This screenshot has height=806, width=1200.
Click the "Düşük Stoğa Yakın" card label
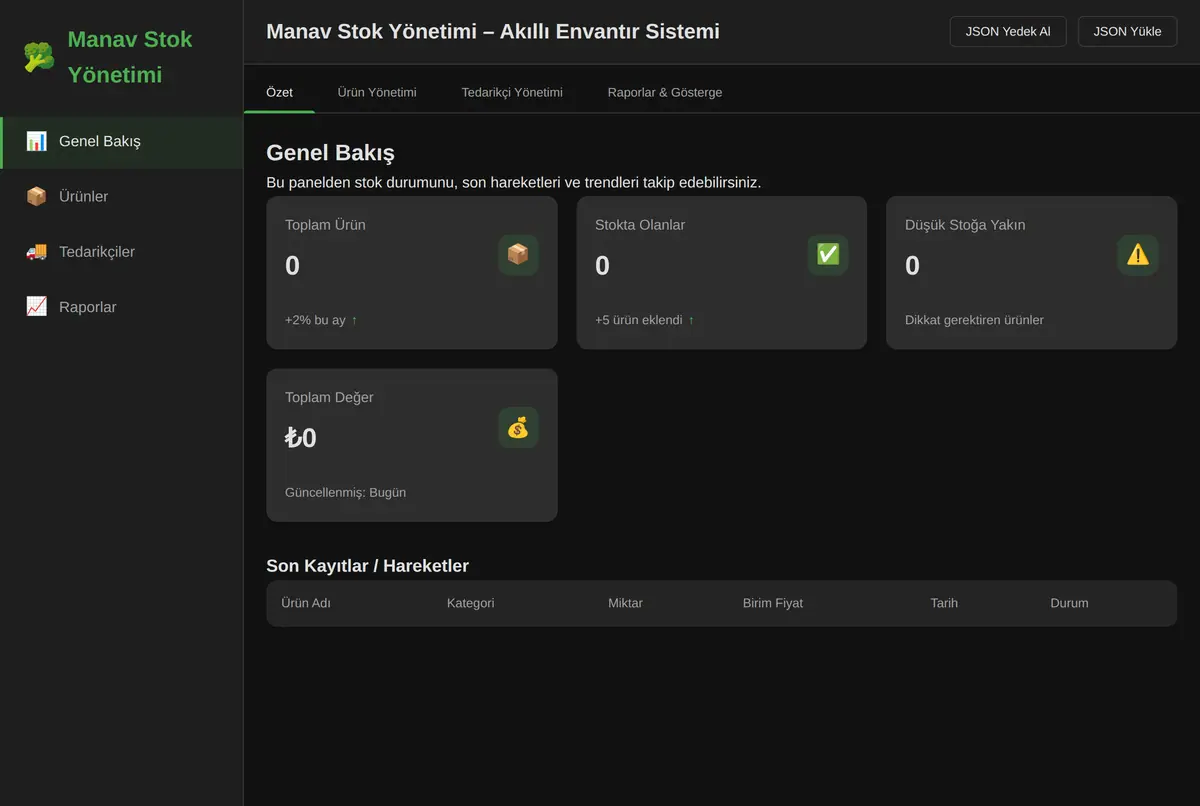tap(965, 225)
